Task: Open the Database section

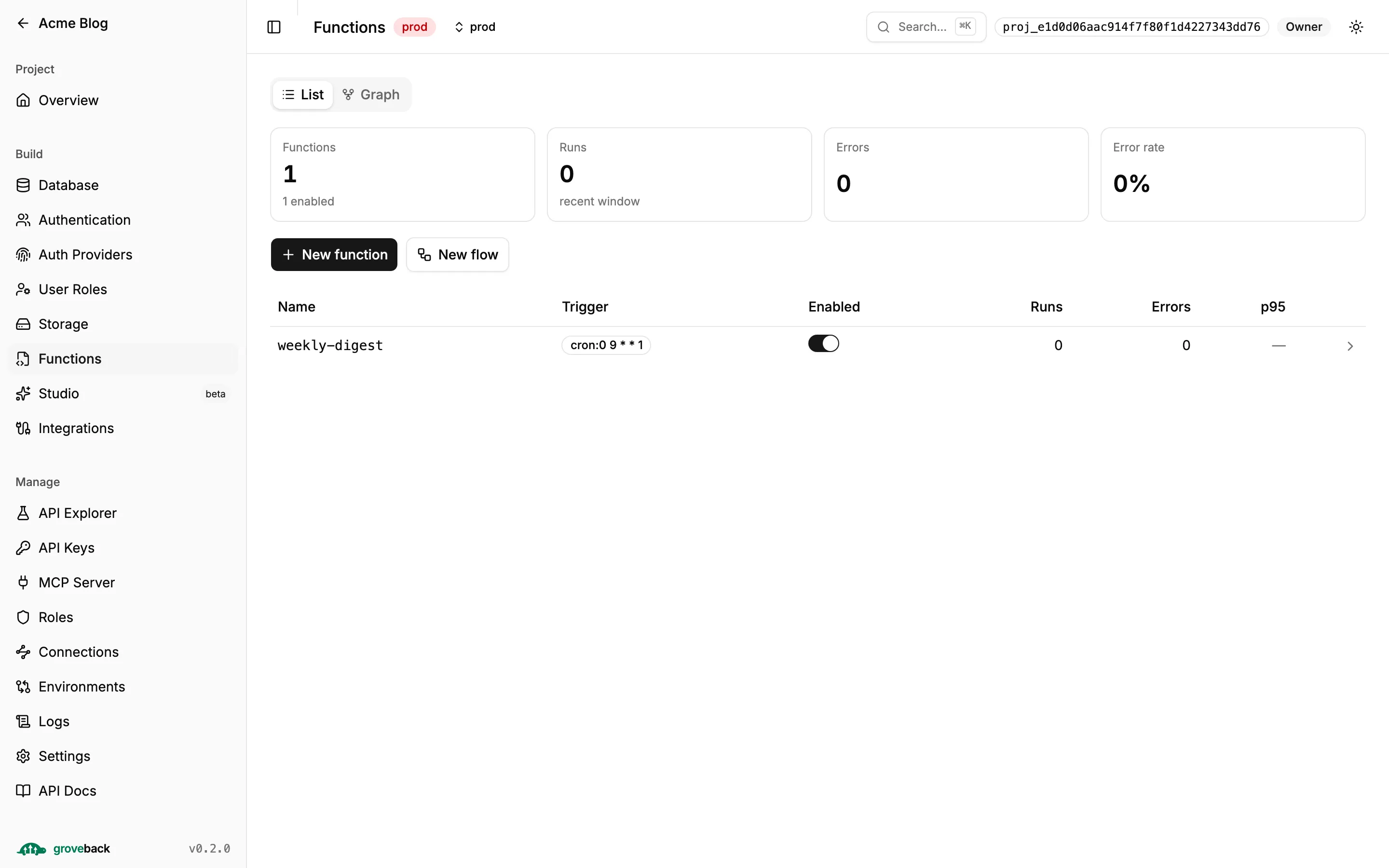Action: 123,186
